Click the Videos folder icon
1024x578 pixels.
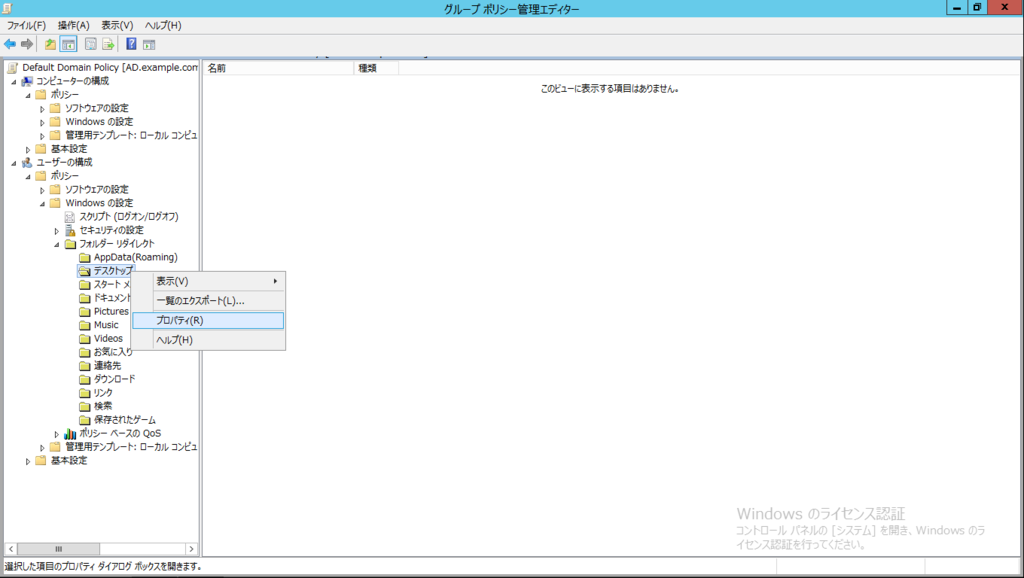point(84,338)
